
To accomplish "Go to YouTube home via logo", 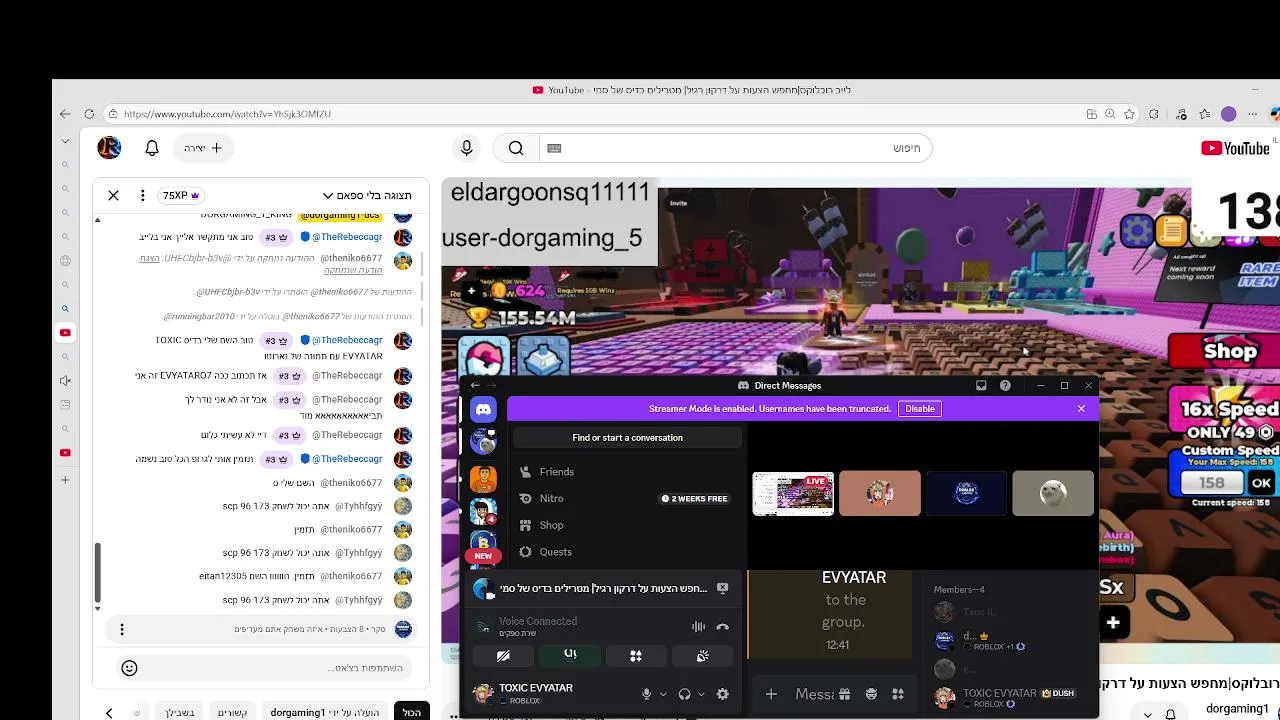I will tap(1235, 148).
